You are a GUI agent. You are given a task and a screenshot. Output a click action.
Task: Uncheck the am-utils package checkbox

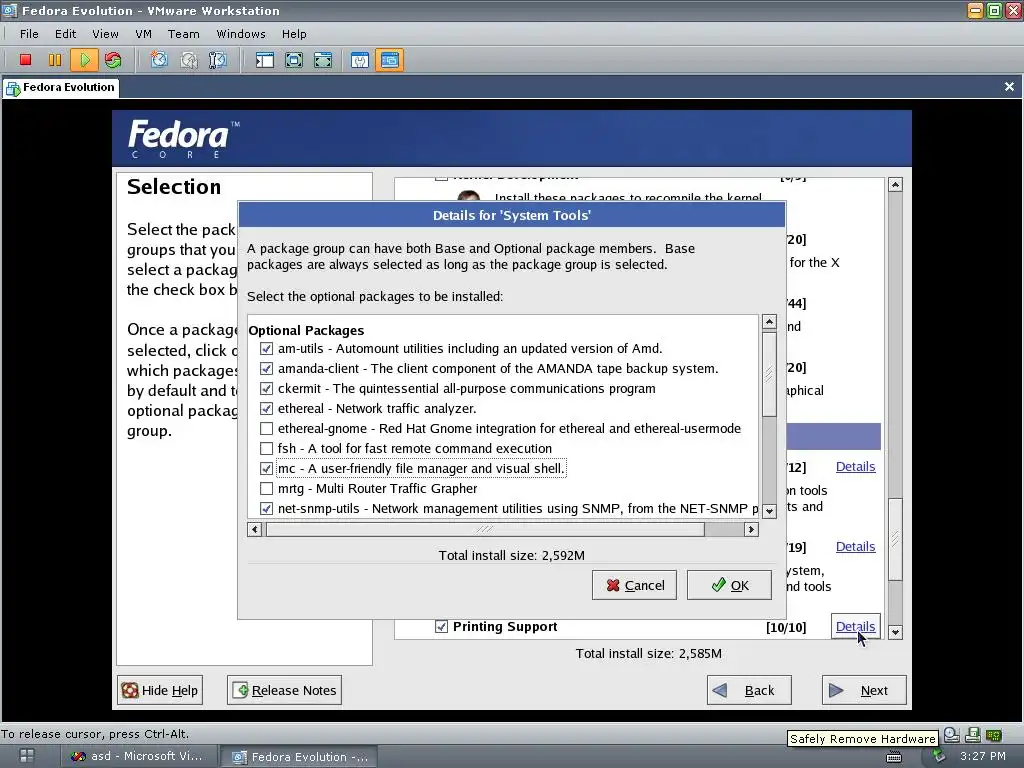(266, 348)
